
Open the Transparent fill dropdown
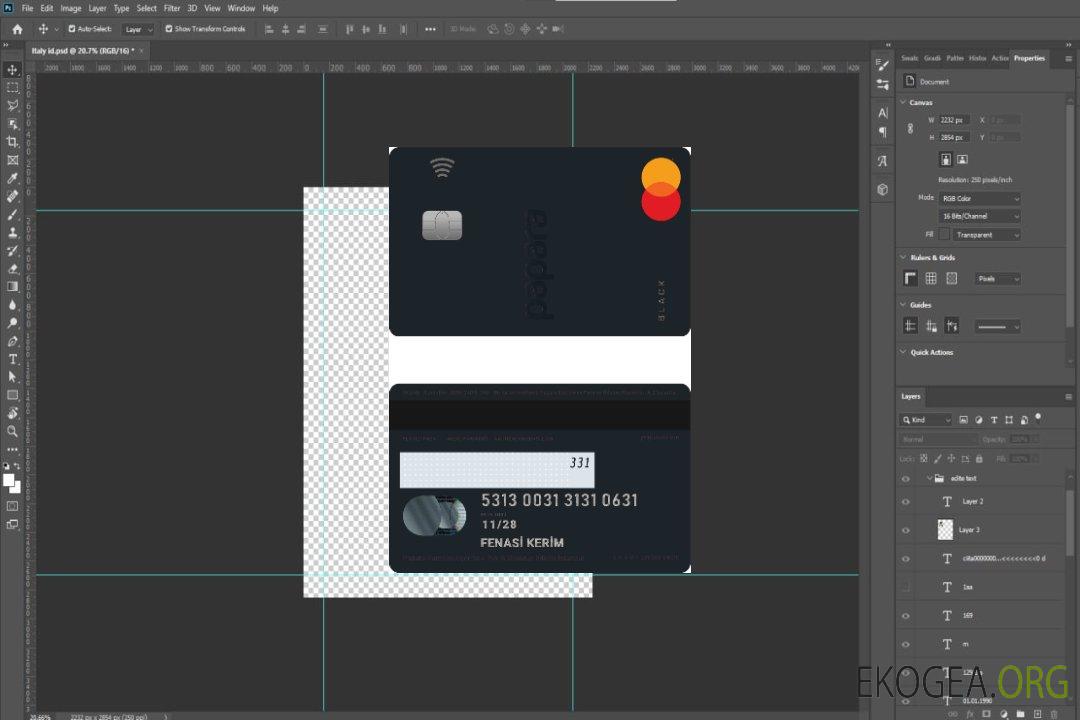click(x=986, y=235)
